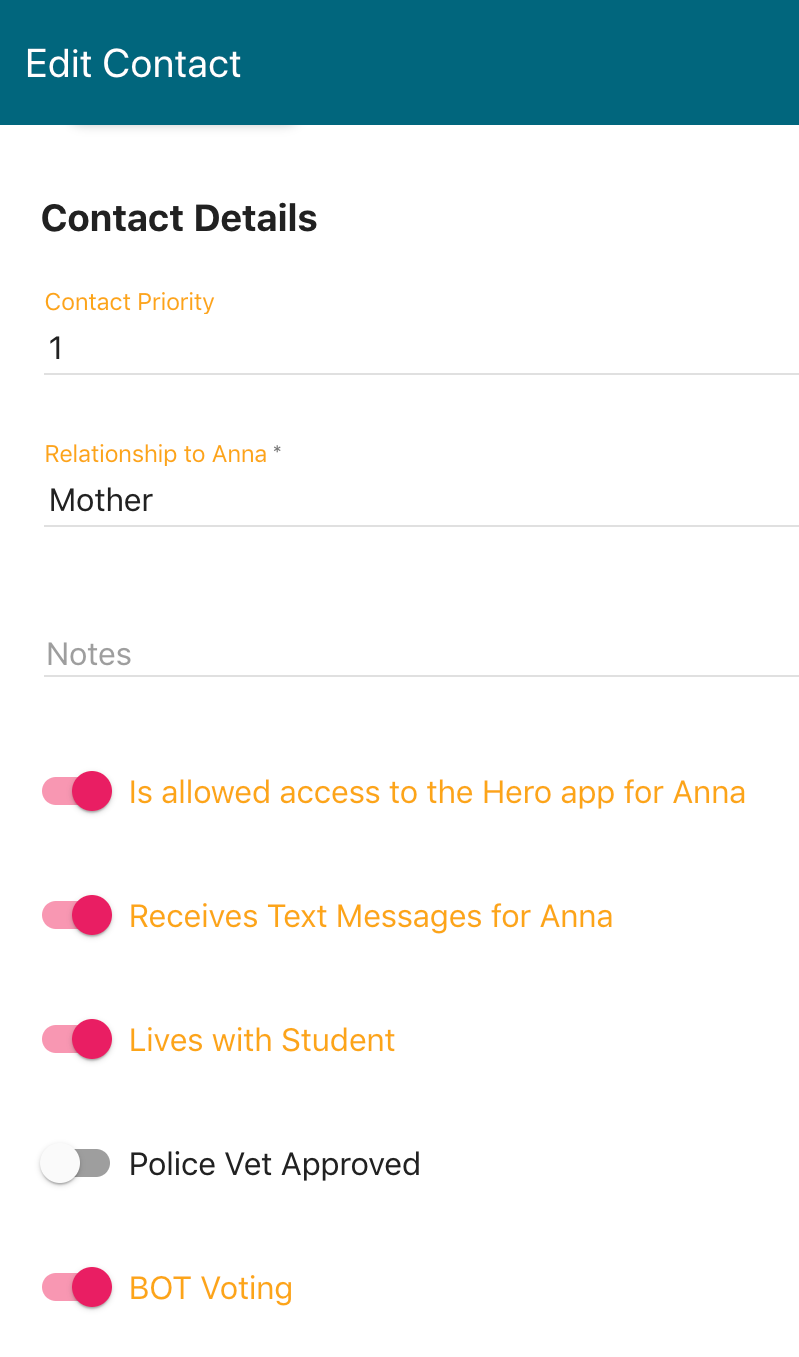
Task: Click the partially hidden element below the header
Action: click(x=185, y=128)
